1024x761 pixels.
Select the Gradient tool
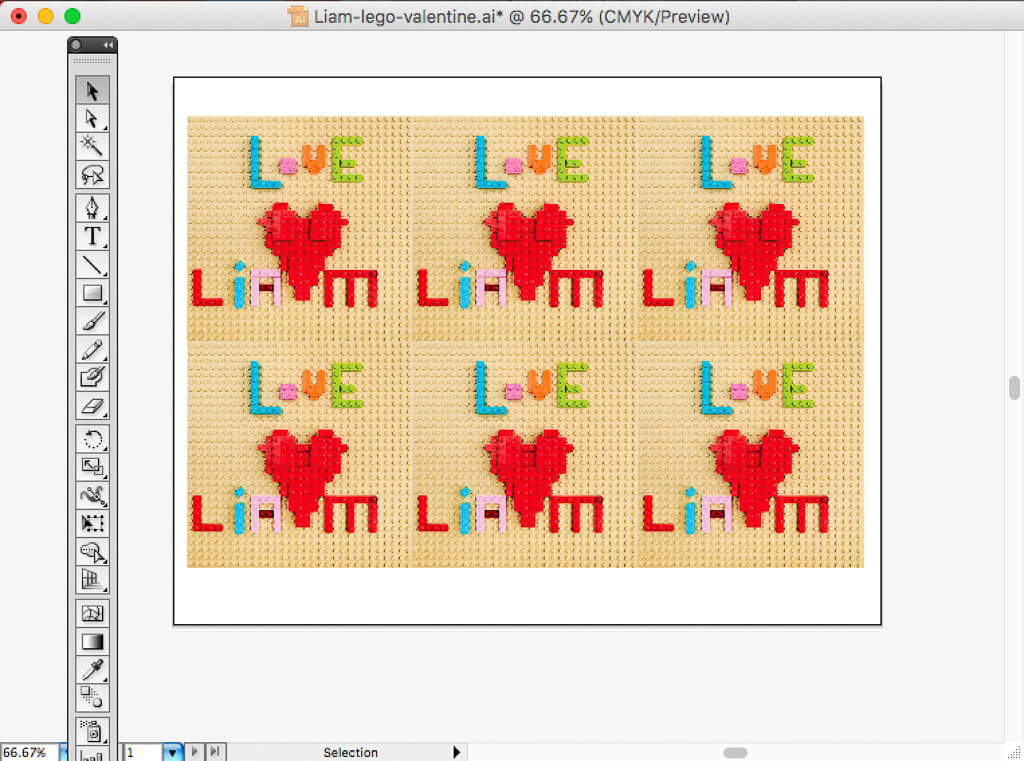[92, 641]
